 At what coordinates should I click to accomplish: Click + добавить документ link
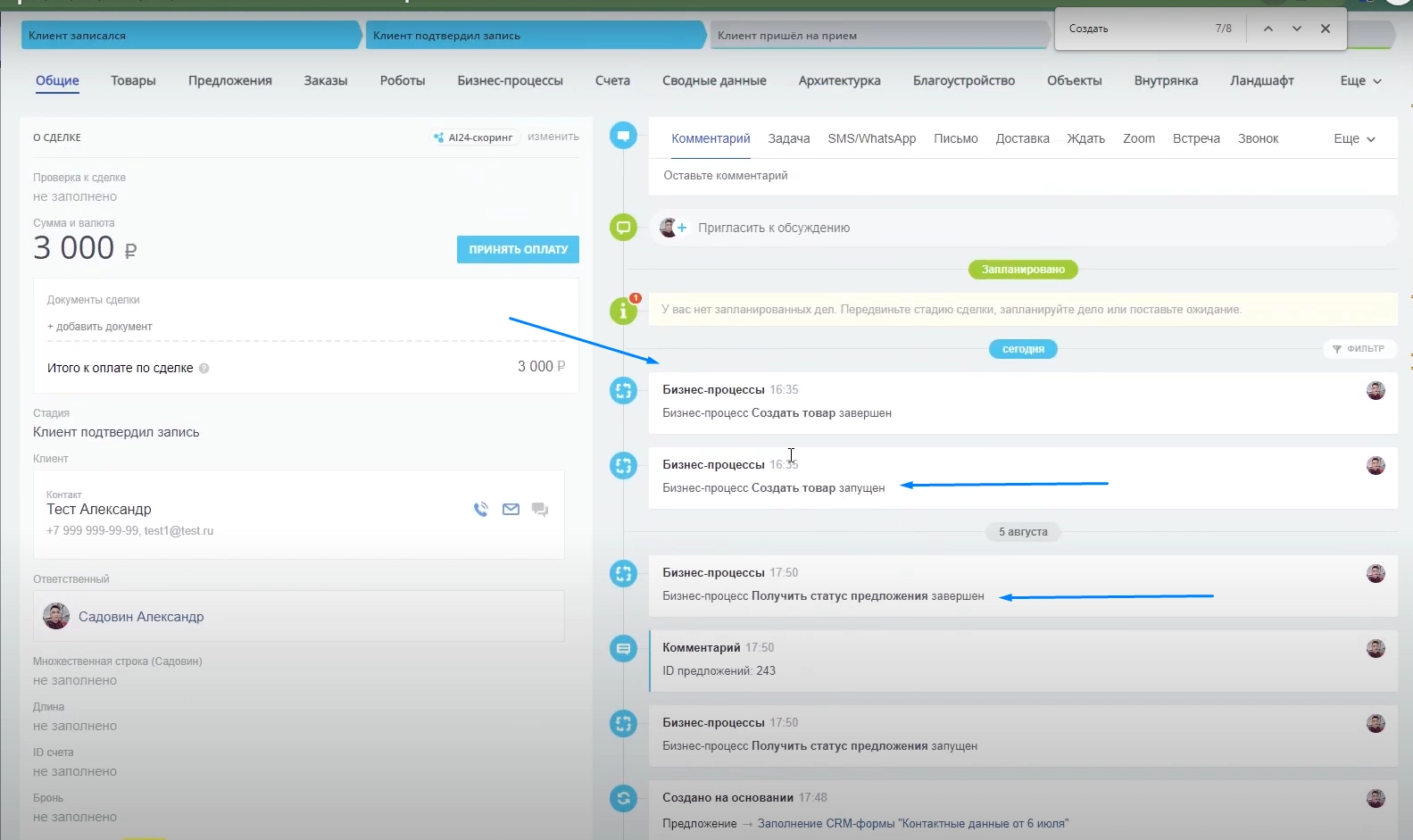tap(100, 327)
